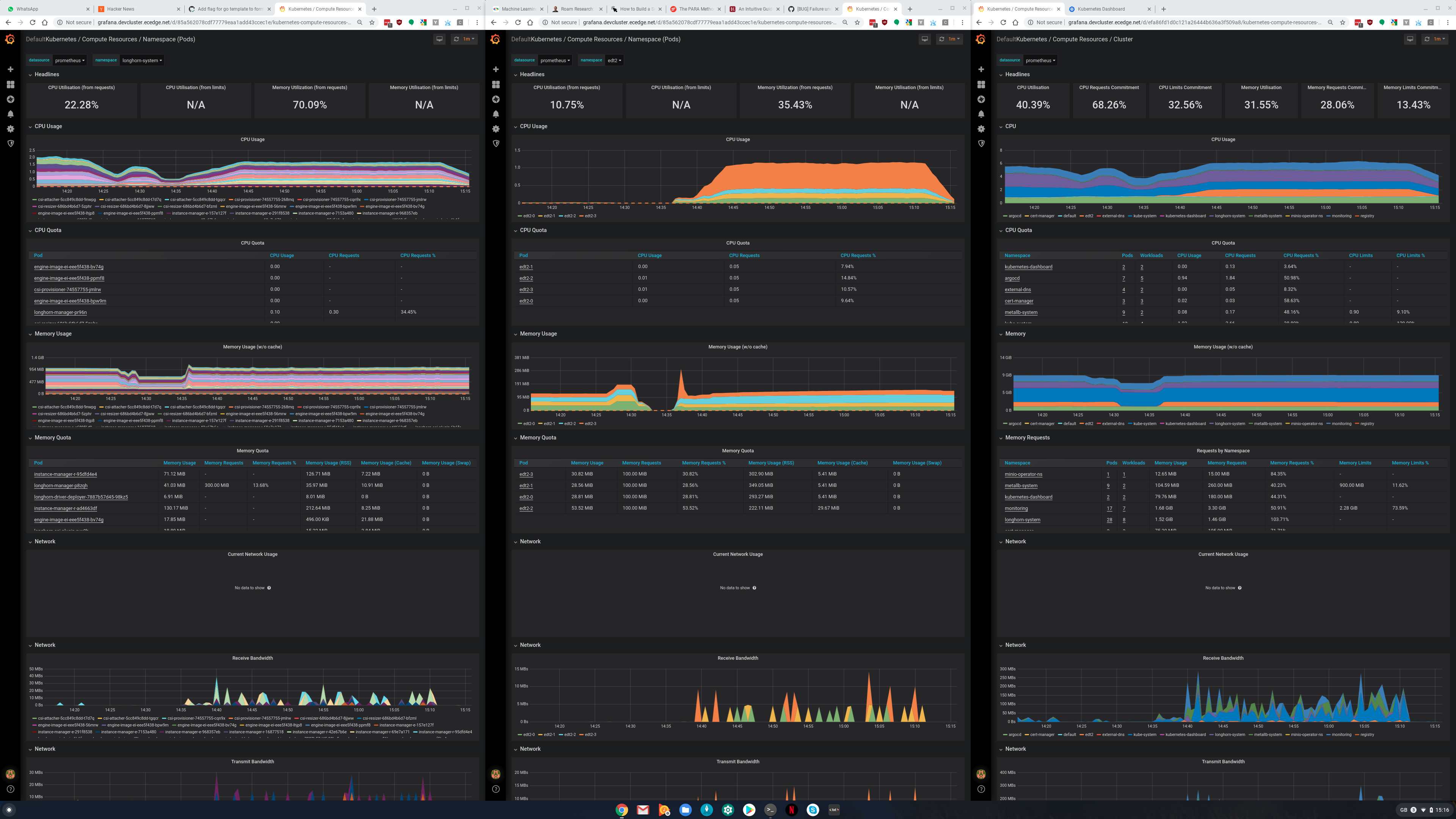Bookmark the page with the star in the middle window
Viewport: 1456px width, 819px height.
coord(857,23)
